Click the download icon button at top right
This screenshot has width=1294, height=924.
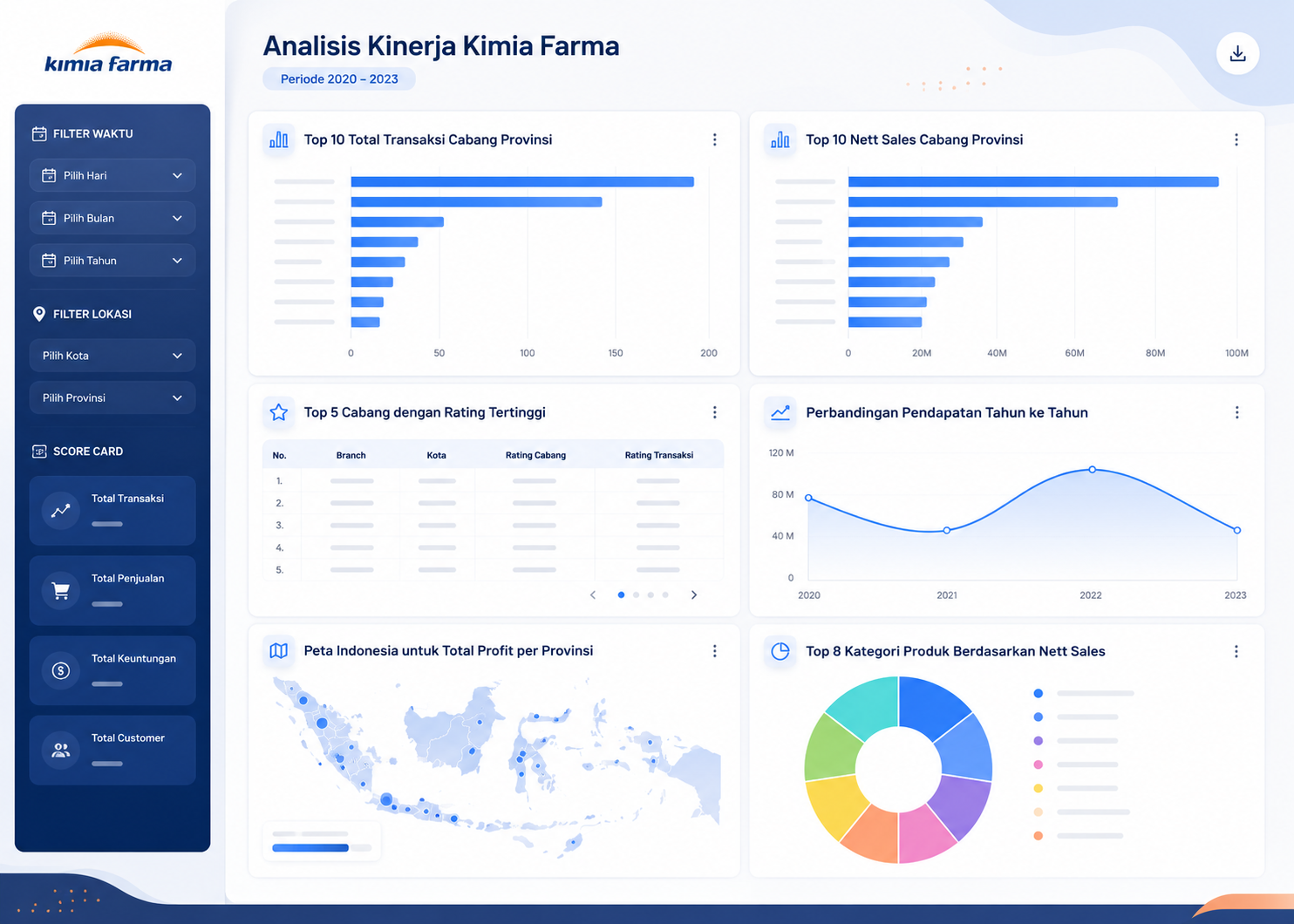[1237, 54]
